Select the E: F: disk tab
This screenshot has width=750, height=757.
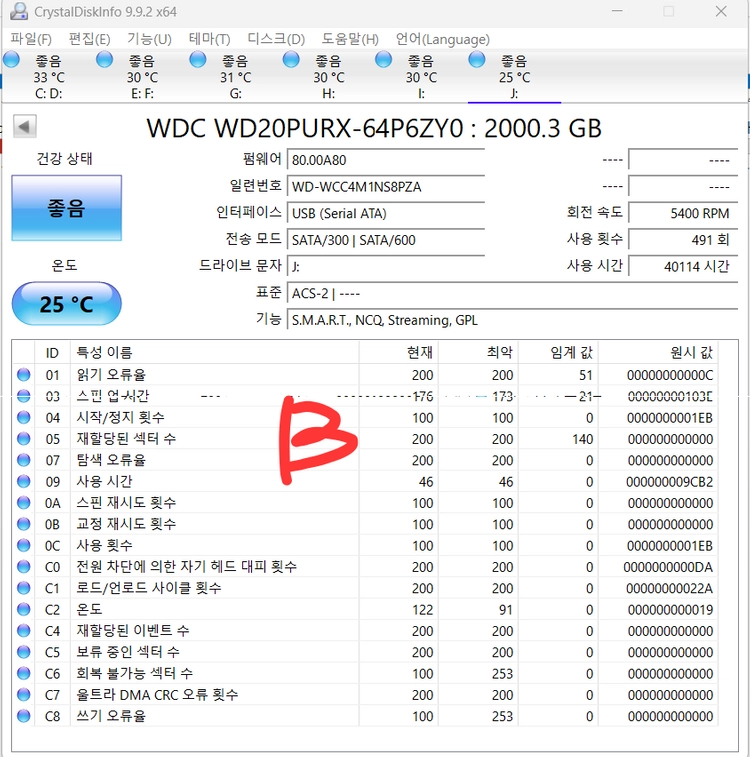pos(141,76)
